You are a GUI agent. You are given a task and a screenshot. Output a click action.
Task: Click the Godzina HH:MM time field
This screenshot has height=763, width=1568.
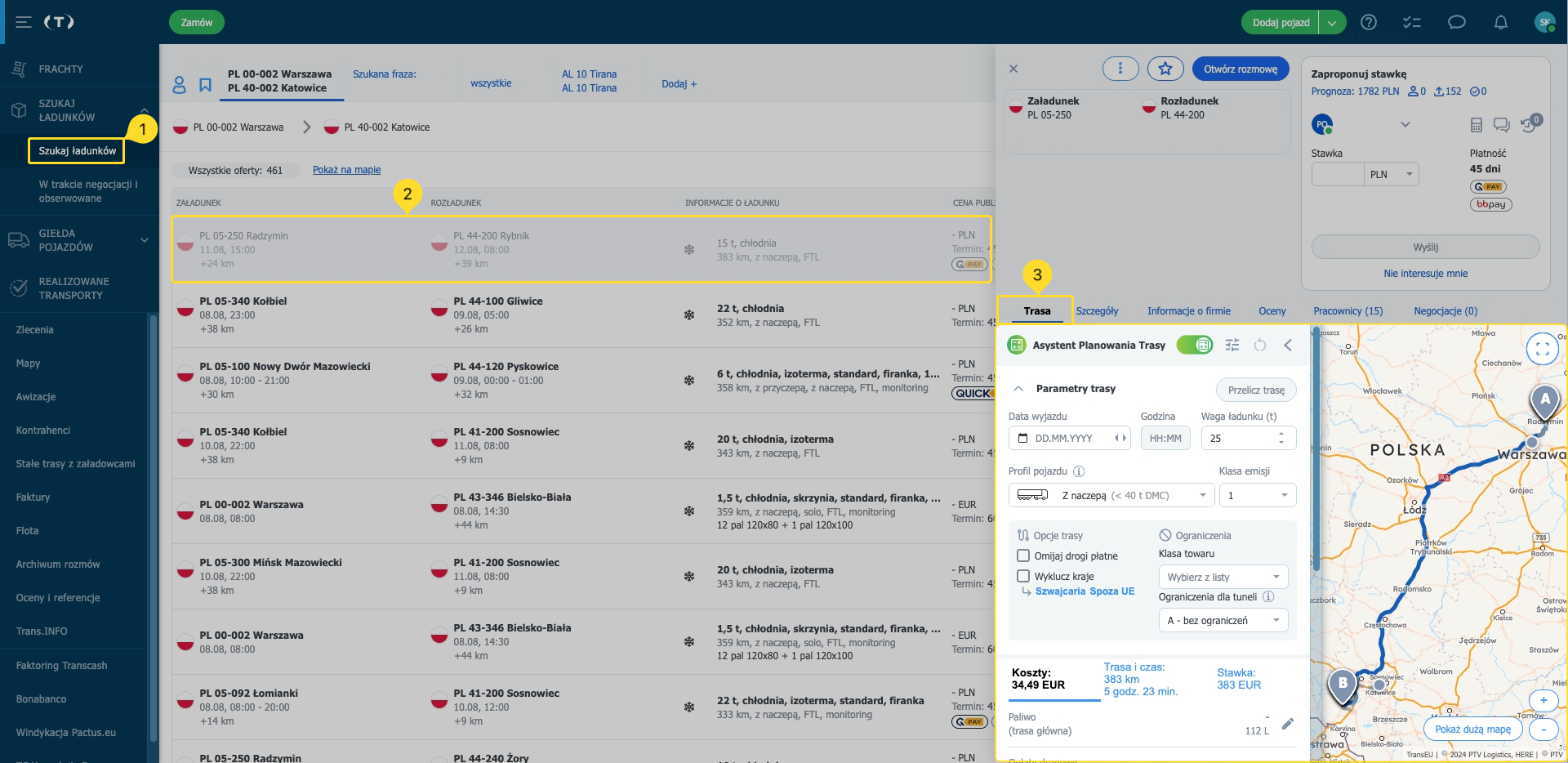[1165, 438]
